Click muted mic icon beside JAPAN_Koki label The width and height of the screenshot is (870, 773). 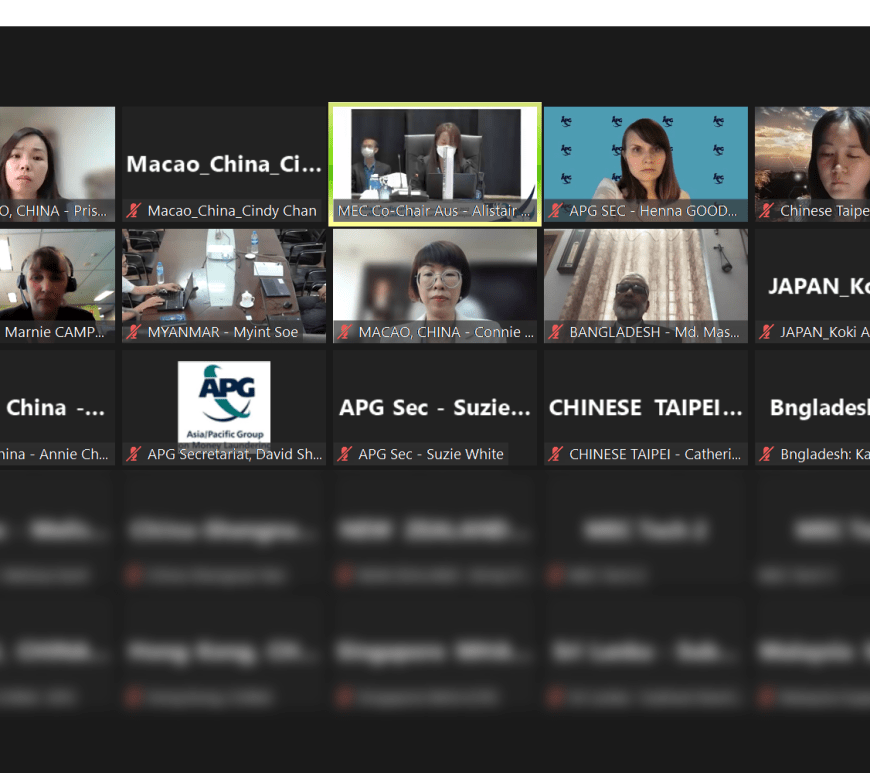point(767,332)
